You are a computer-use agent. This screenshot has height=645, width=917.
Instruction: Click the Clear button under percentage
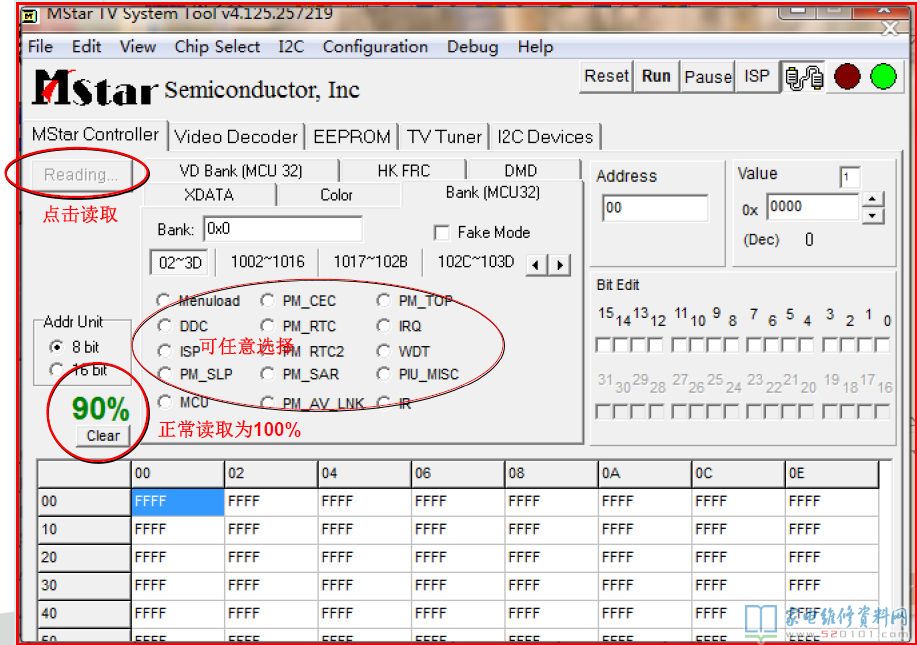(103, 436)
